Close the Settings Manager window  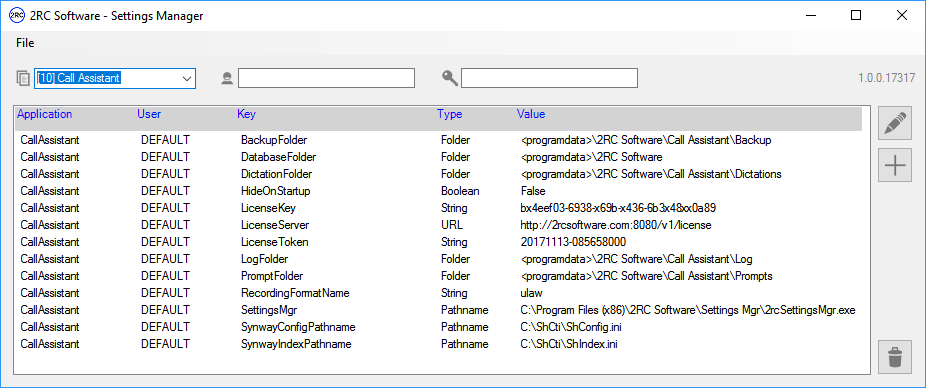coord(901,16)
